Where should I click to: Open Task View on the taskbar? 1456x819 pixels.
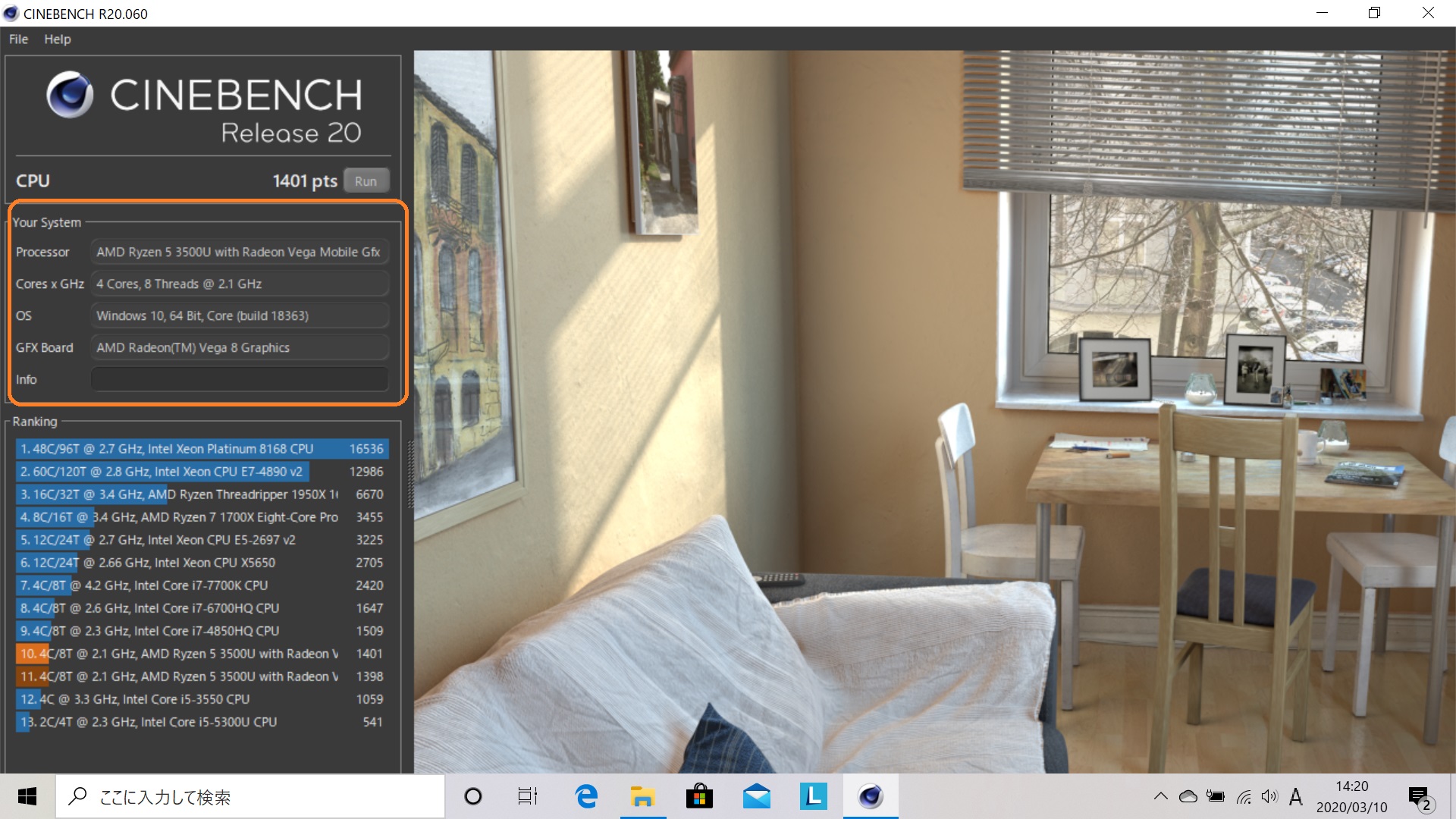pyautogui.click(x=528, y=796)
